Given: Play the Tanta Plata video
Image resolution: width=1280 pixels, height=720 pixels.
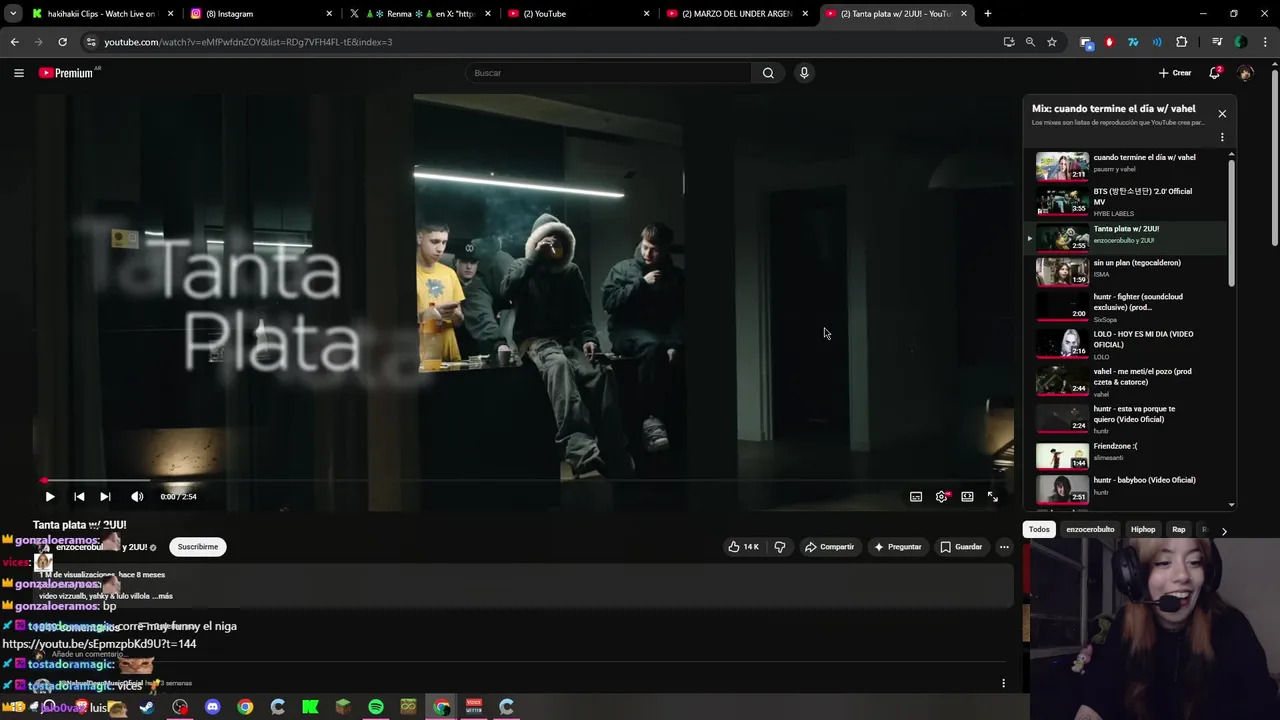Looking at the screenshot, I should [49, 497].
